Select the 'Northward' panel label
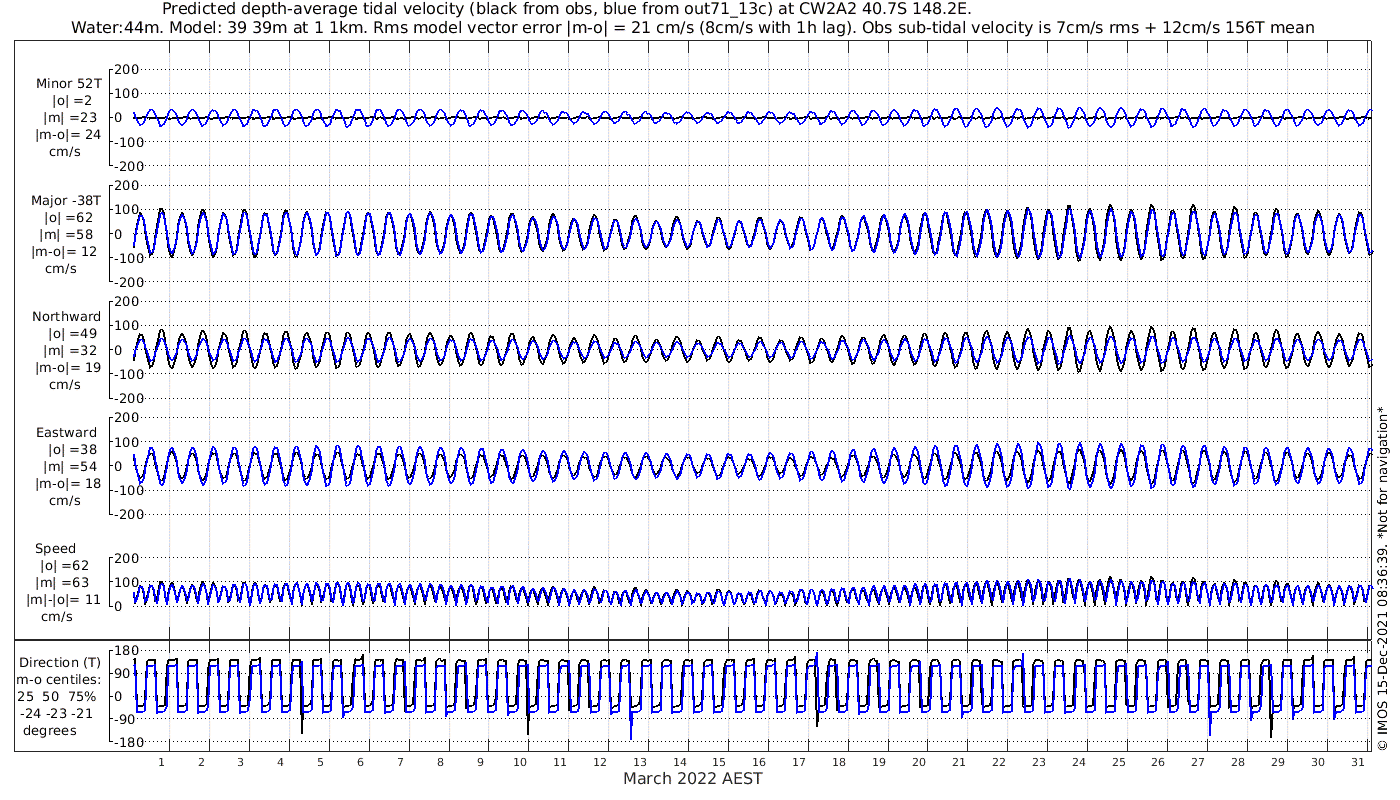The height and width of the screenshot is (800, 1400). (66, 317)
